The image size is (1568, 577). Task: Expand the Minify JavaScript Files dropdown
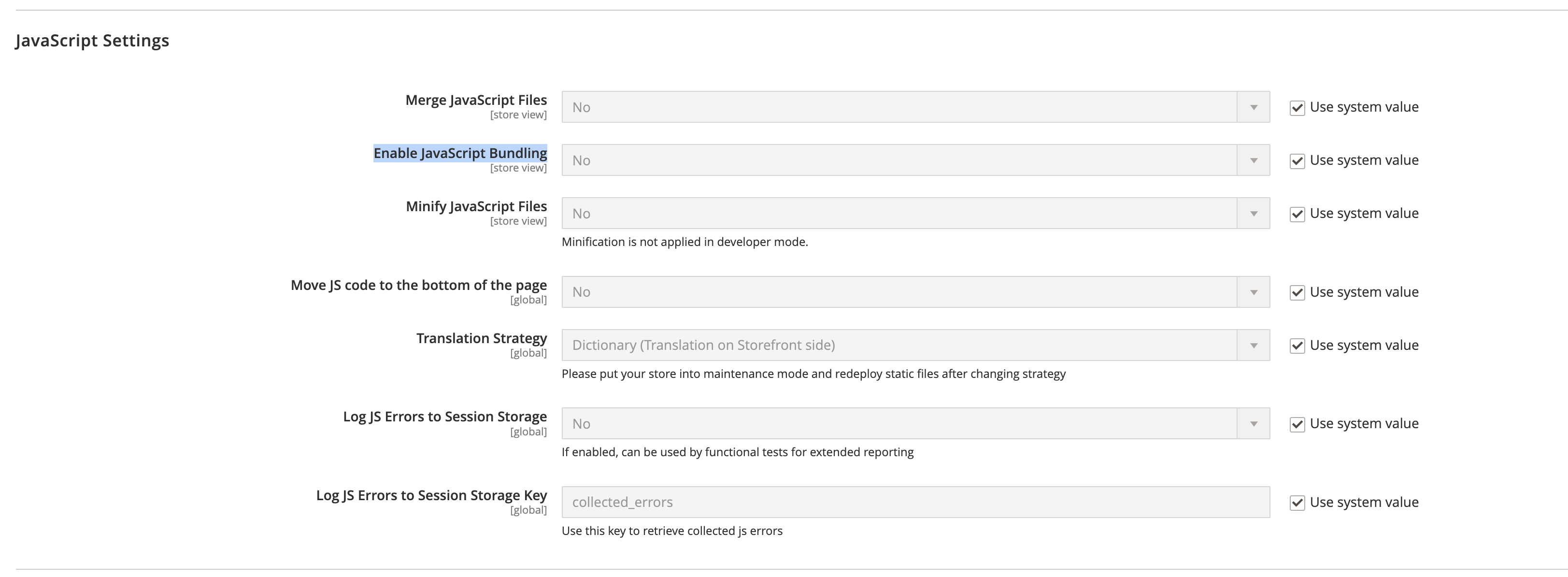(1254, 213)
